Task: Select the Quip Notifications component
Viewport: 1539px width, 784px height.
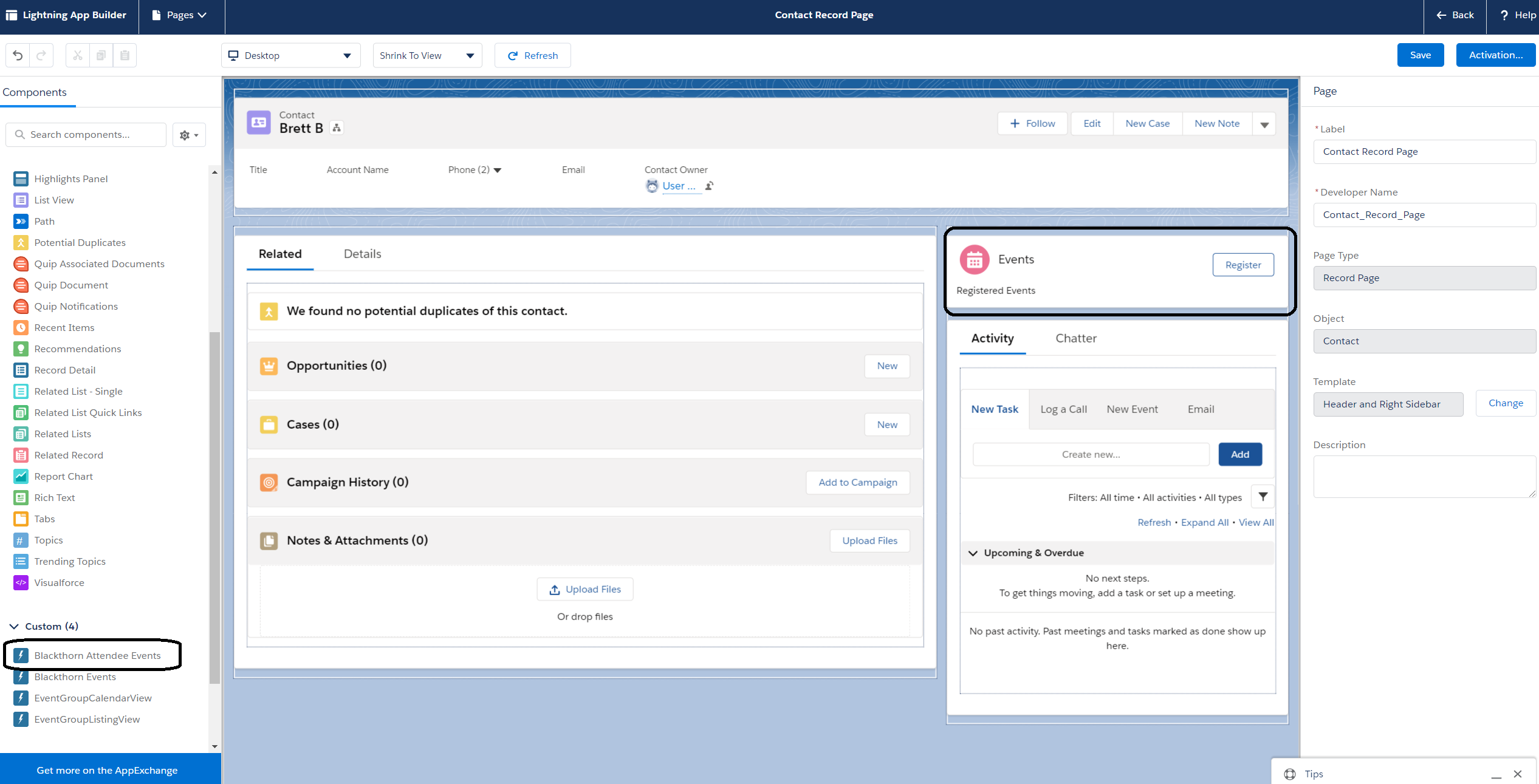Action: click(66, 306)
